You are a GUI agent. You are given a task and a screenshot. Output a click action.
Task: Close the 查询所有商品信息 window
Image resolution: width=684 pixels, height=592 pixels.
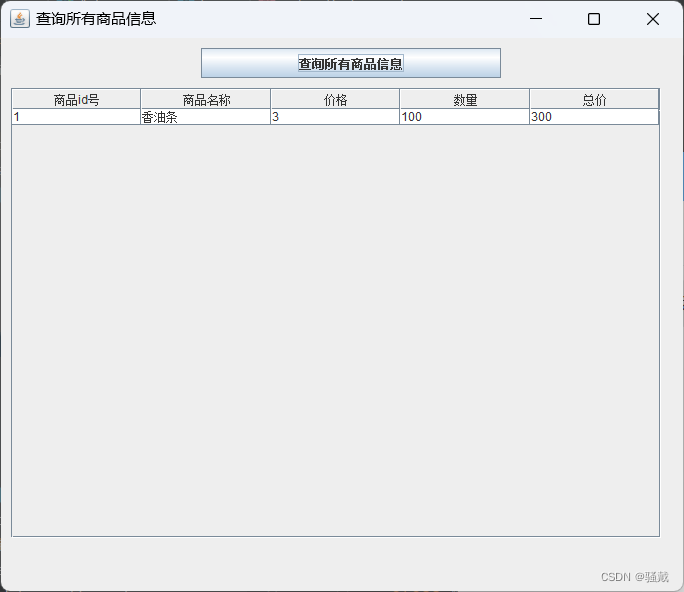pyautogui.click(x=653, y=19)
